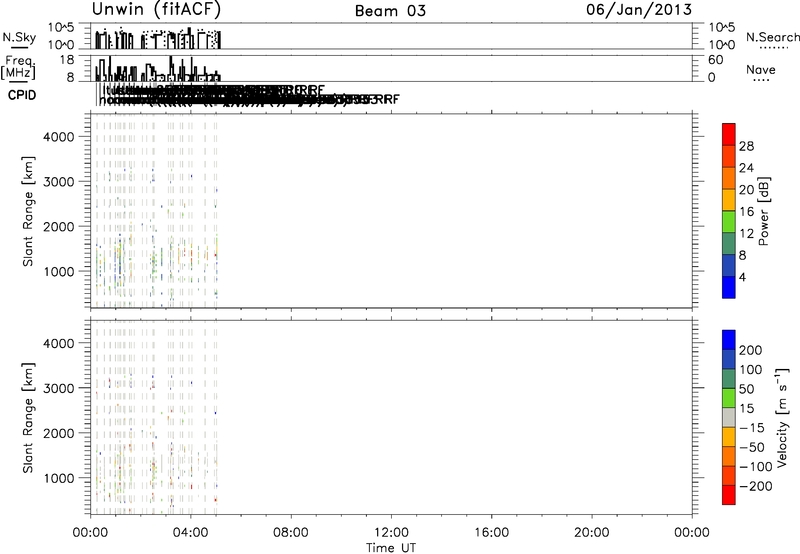Click the '12:00' time tick label

coord(391,533)
